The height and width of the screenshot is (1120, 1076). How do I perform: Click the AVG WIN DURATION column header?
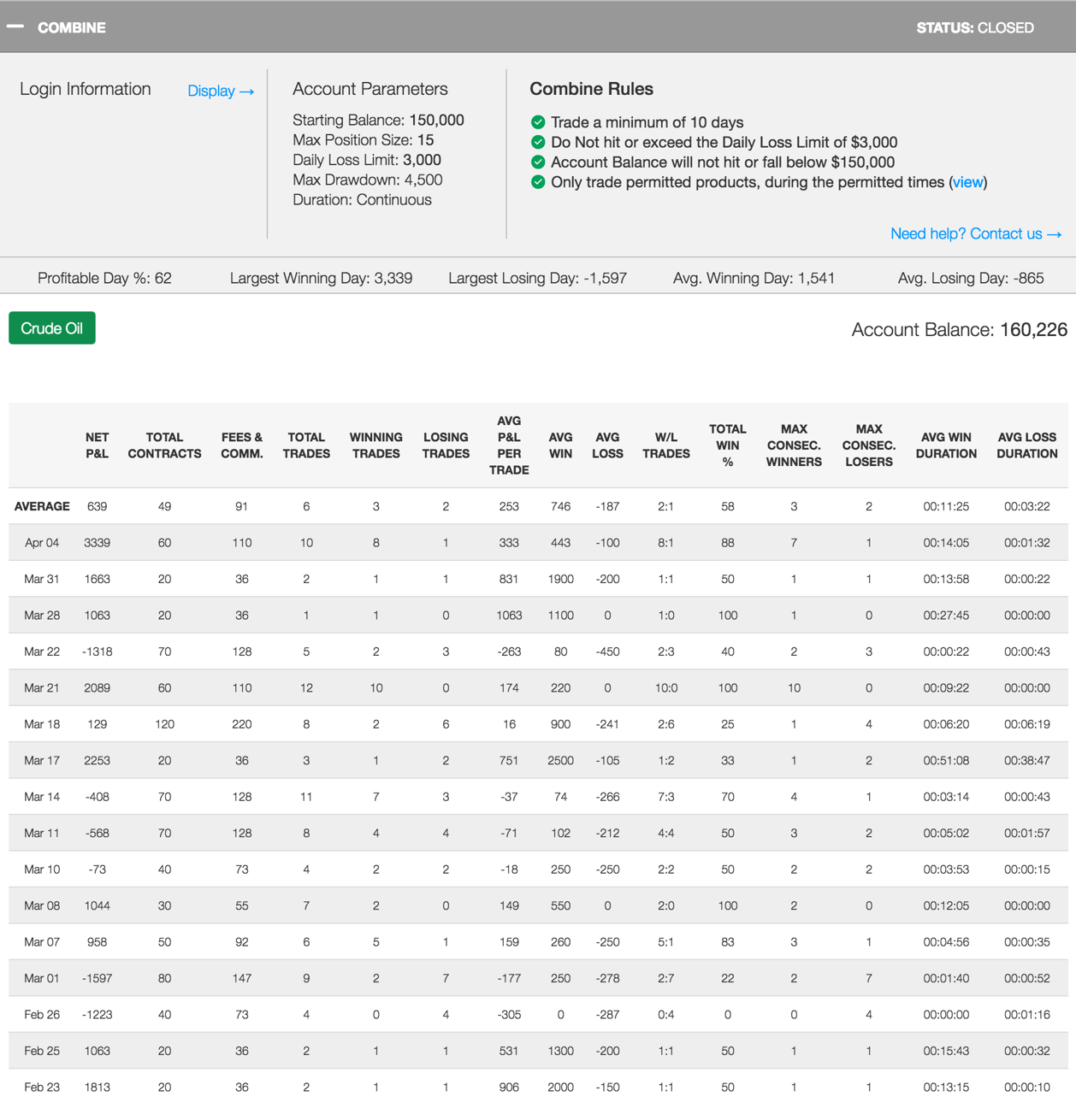(x=946, y=445)
